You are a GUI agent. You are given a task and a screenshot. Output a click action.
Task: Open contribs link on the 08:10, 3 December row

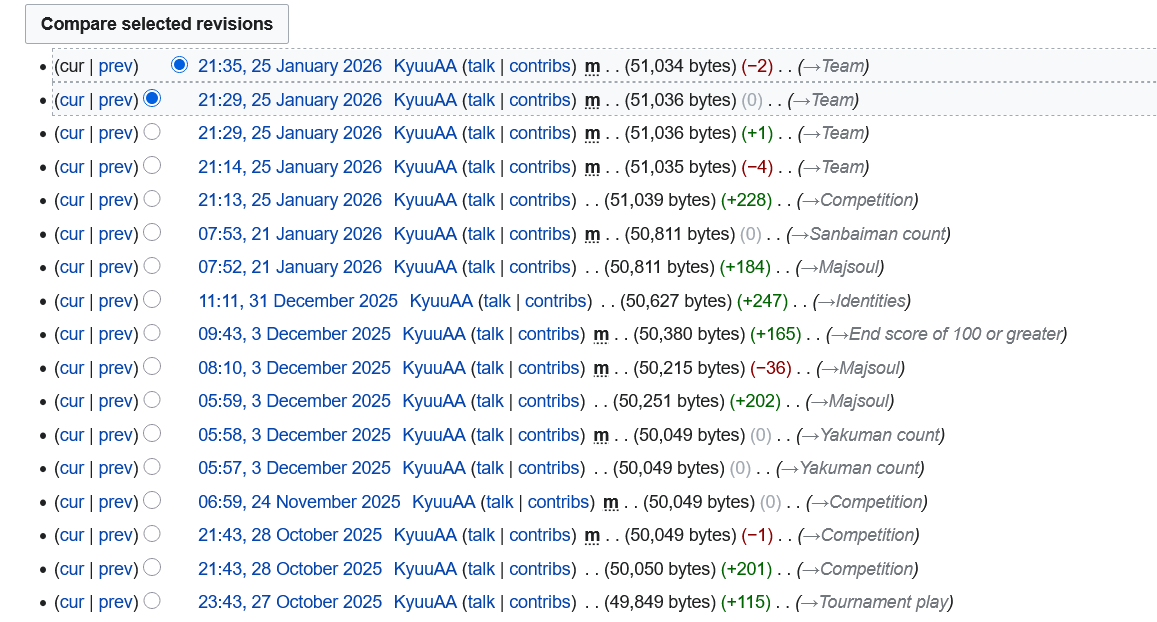pyautogui.click(x=549, y=367)
